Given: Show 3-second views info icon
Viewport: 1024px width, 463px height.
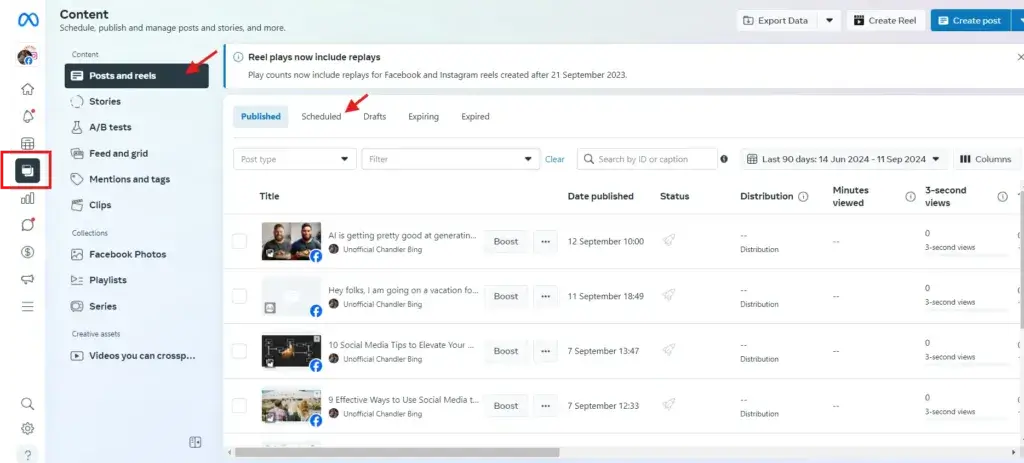Looking at the screenshot, I should click(x=1002, y=197).
